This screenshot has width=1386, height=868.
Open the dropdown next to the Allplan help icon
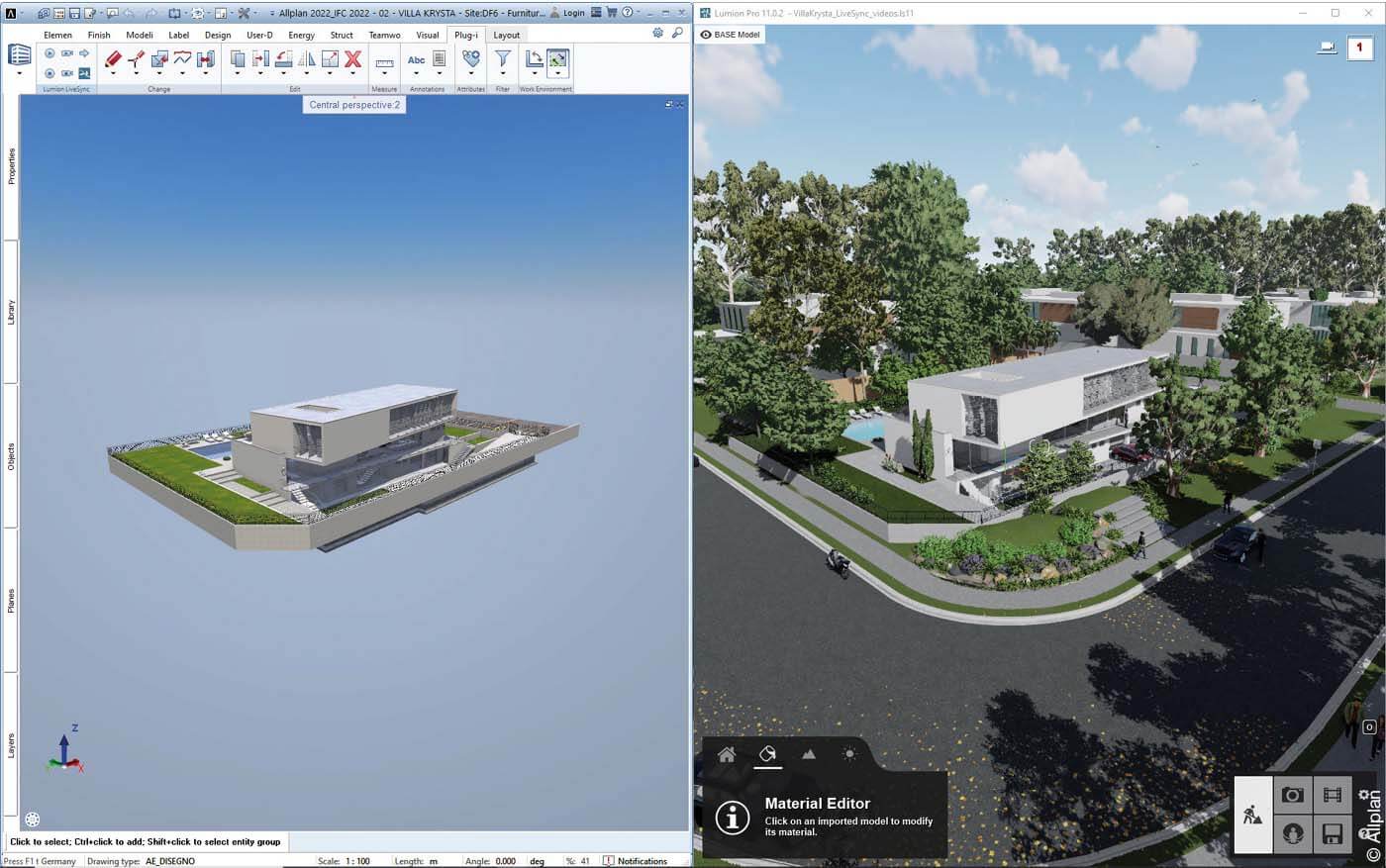click(640, 13)
